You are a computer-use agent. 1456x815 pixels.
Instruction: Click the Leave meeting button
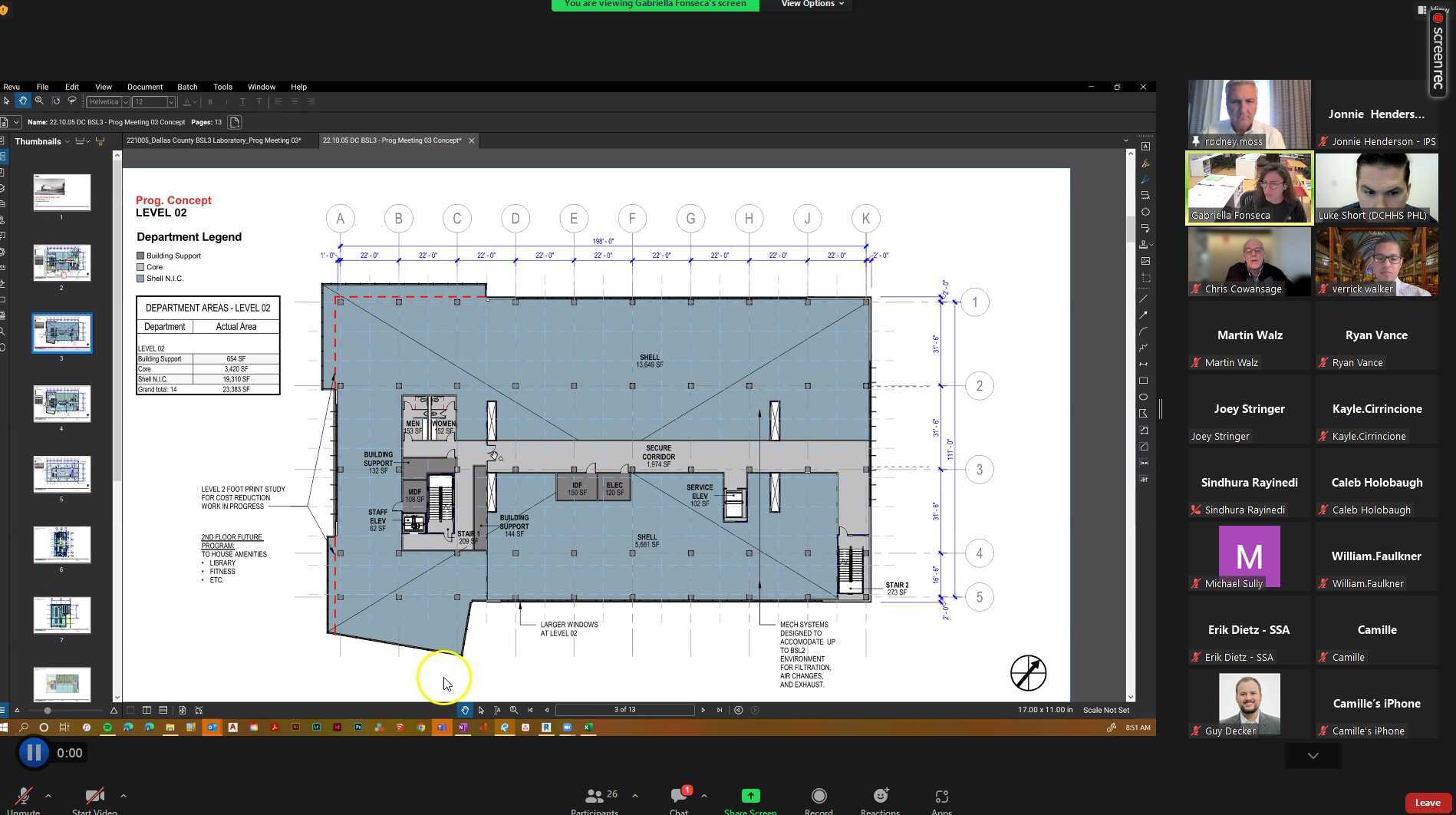(x=1425, y=803)
